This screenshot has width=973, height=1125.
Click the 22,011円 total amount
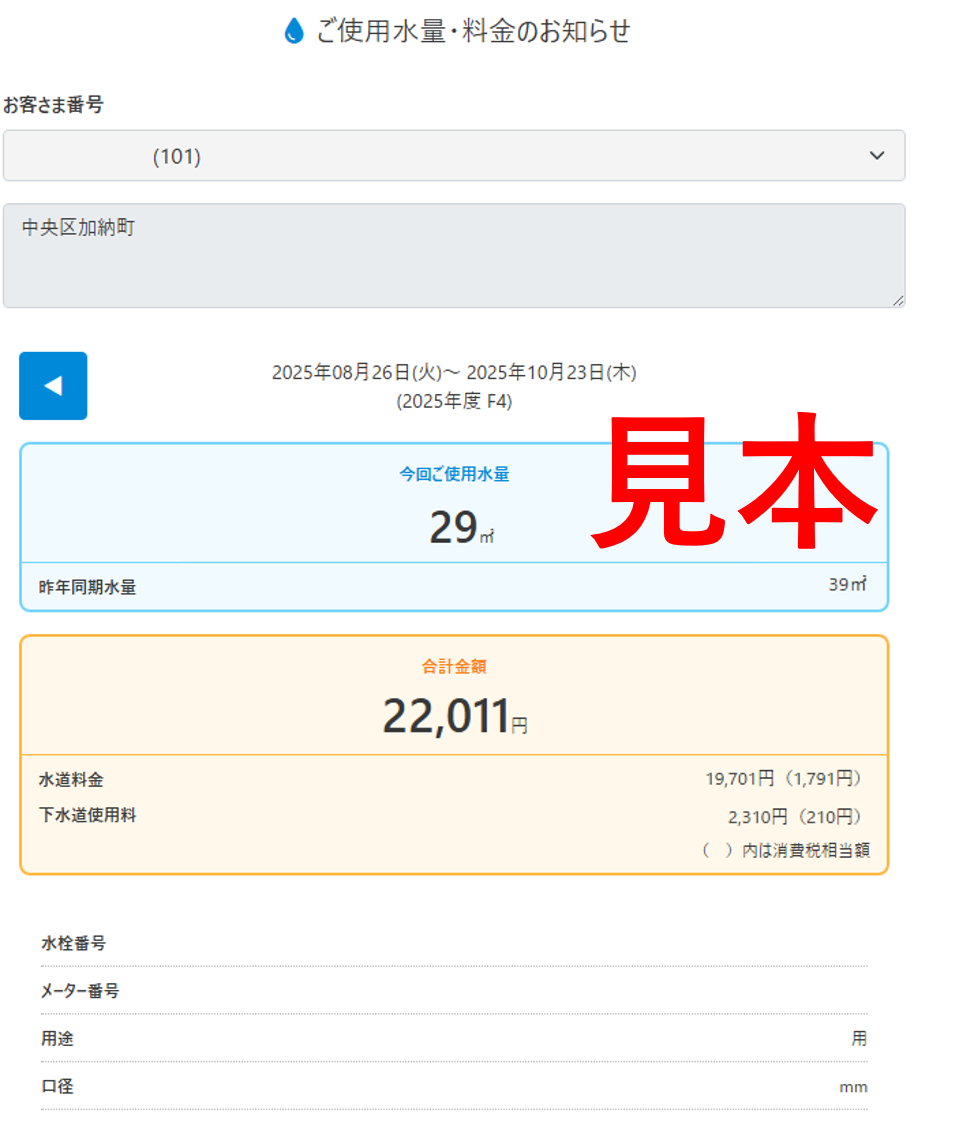(455, 716)
